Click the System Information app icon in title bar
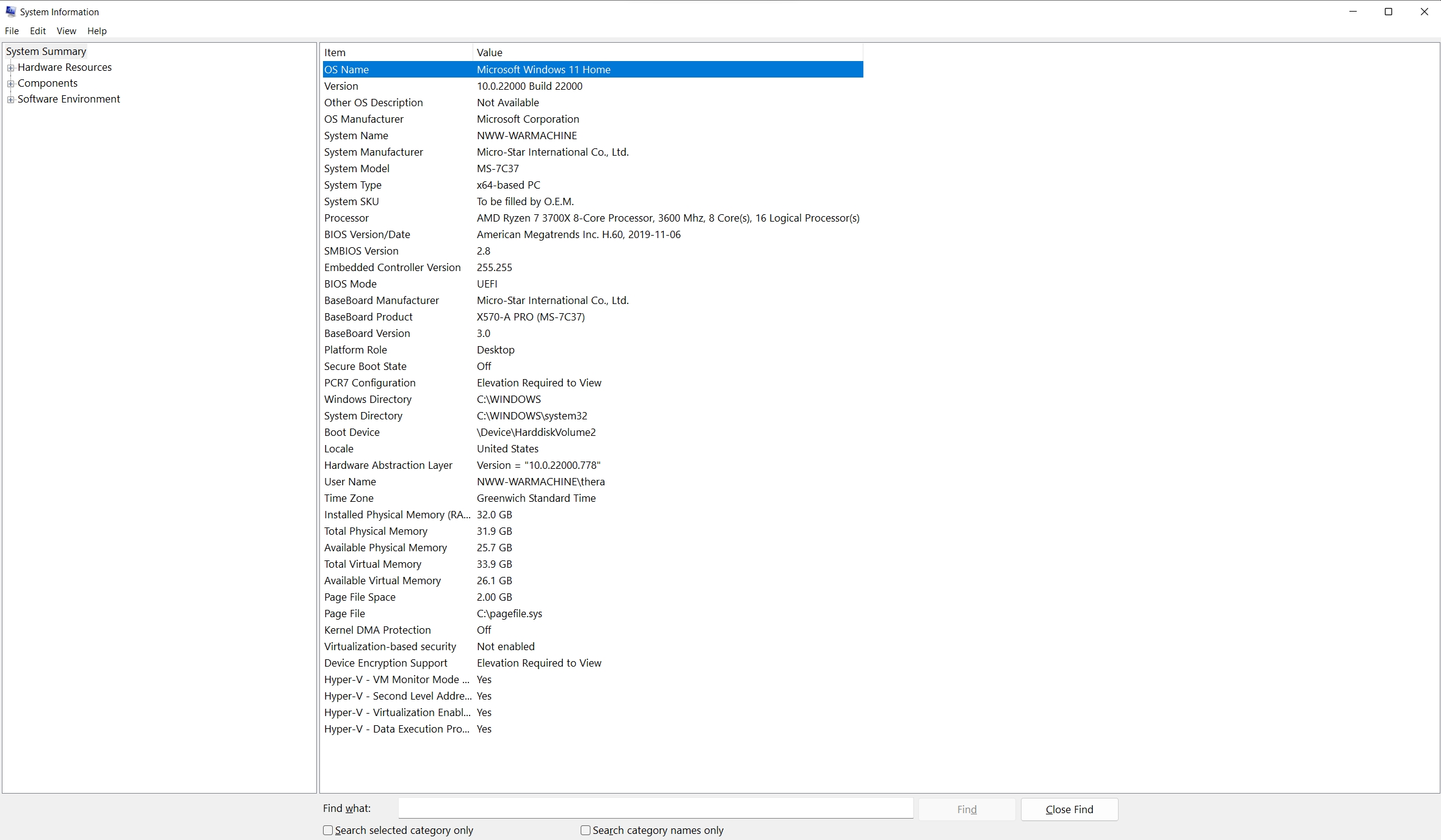 [10, 12]
